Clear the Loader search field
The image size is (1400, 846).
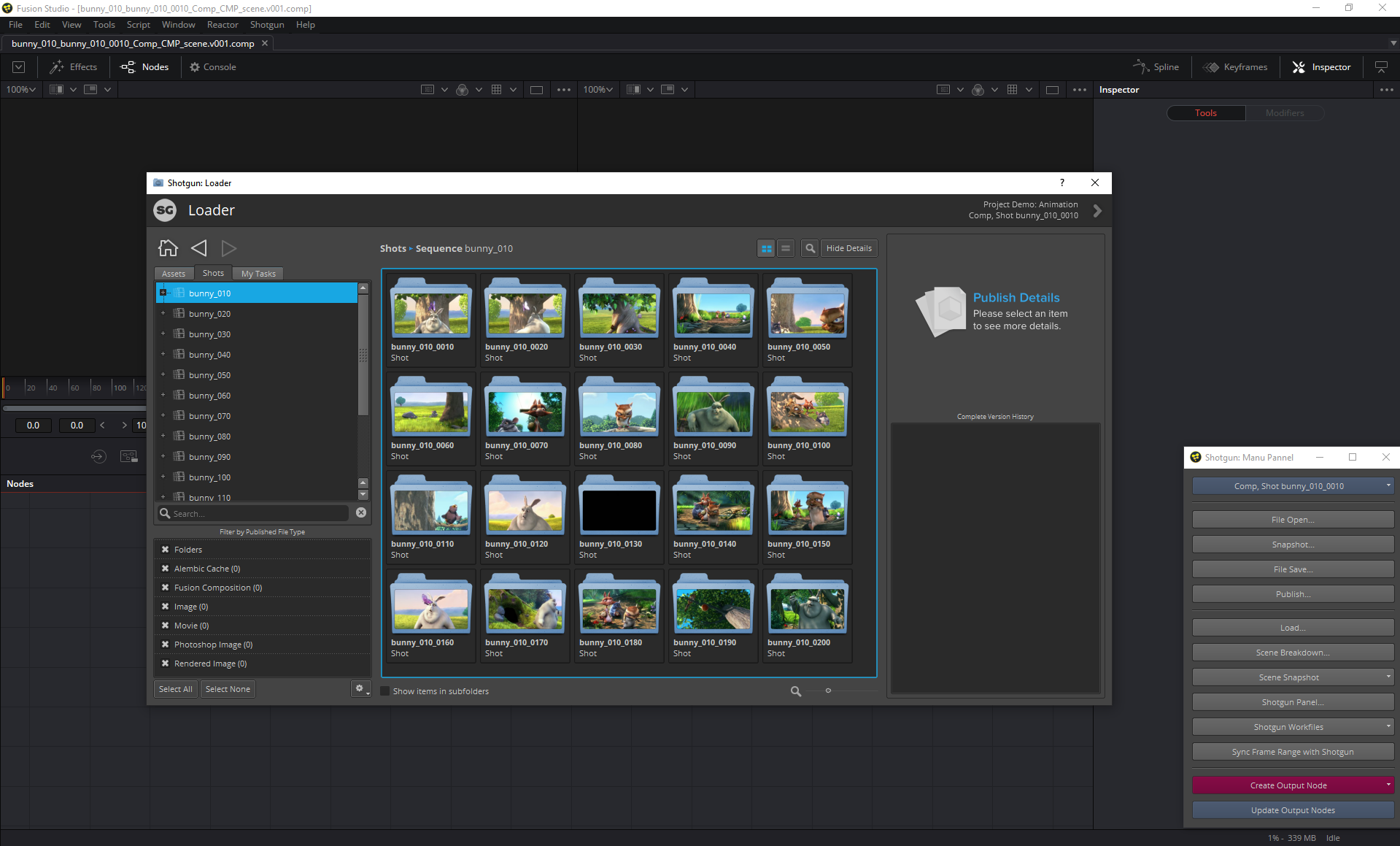click(x=361, y=513)
